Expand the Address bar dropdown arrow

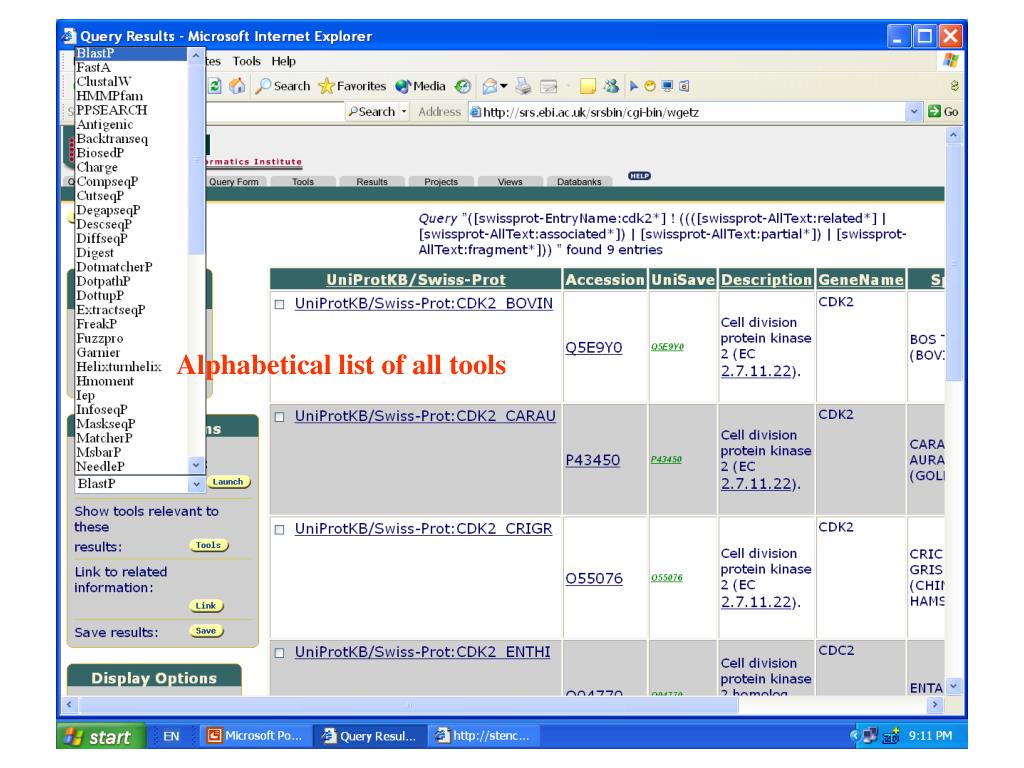coord(914,112)
